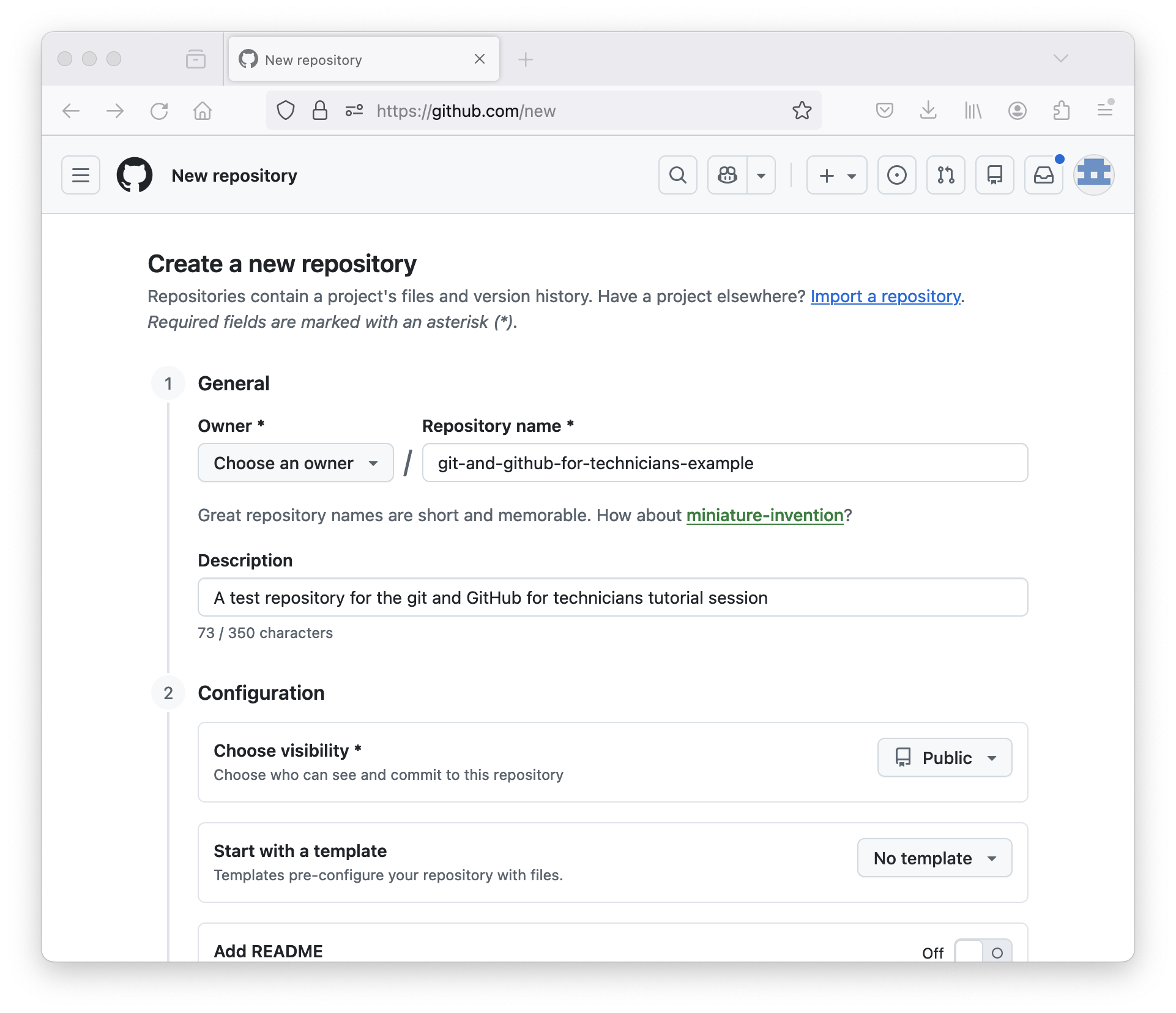Open the GitHub home logo

(134, 175)
